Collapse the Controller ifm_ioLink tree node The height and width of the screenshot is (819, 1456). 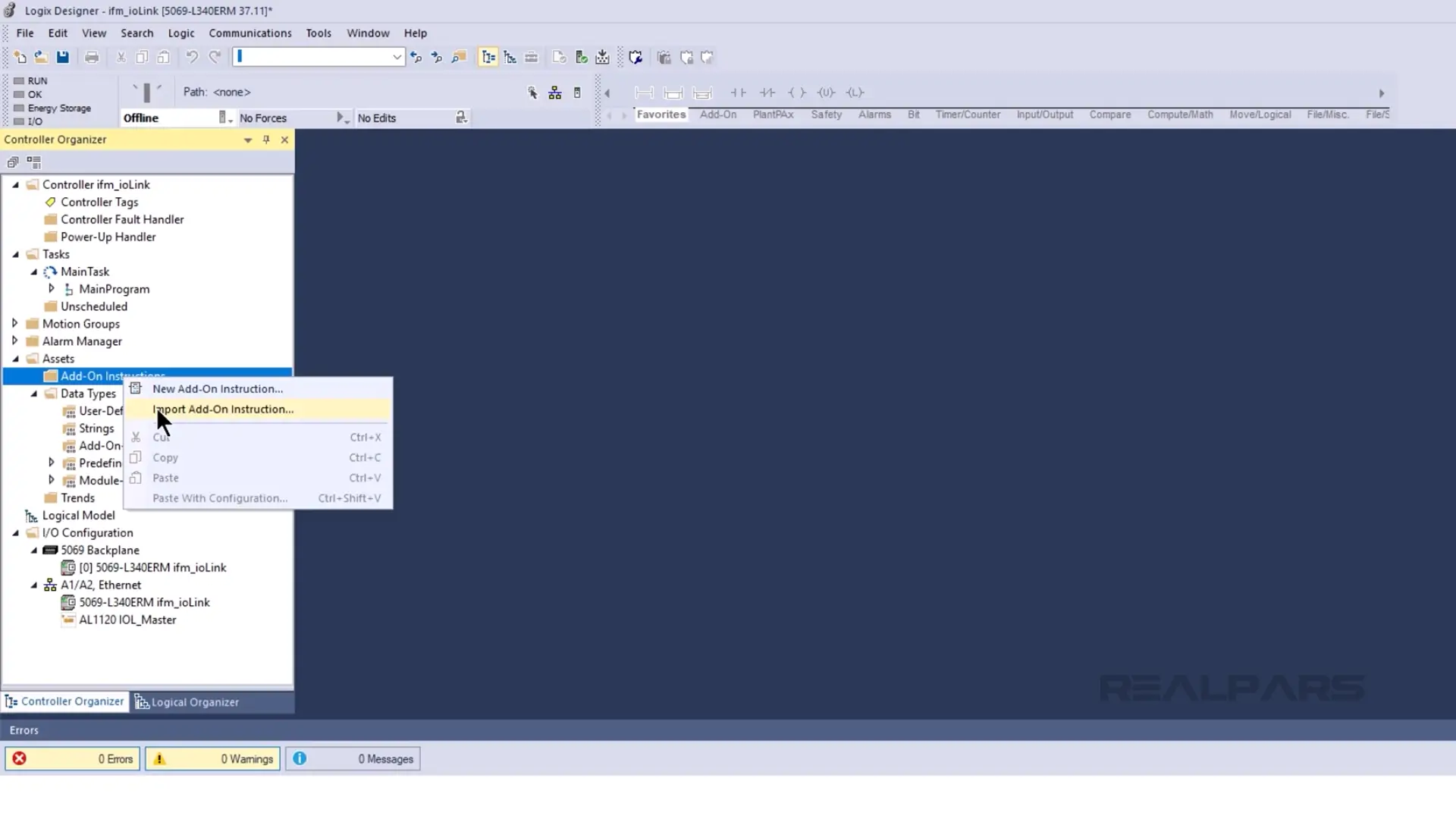[15, 184]
